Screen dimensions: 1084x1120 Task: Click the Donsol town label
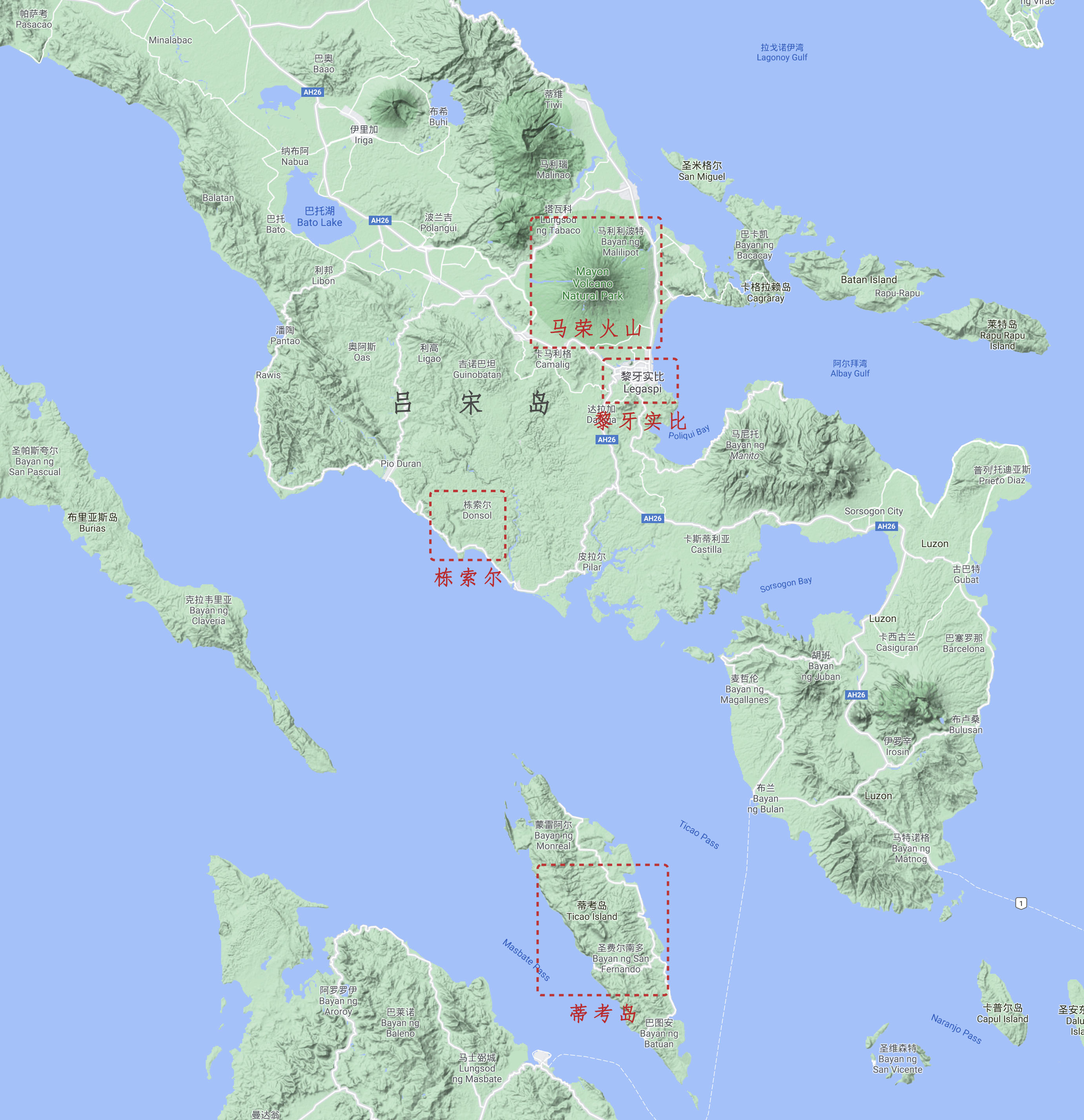[x=477, y=510]
